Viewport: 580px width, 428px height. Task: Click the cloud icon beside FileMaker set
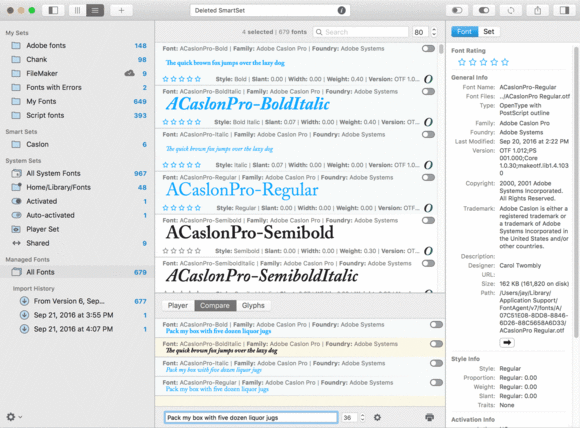click(129, 73)
